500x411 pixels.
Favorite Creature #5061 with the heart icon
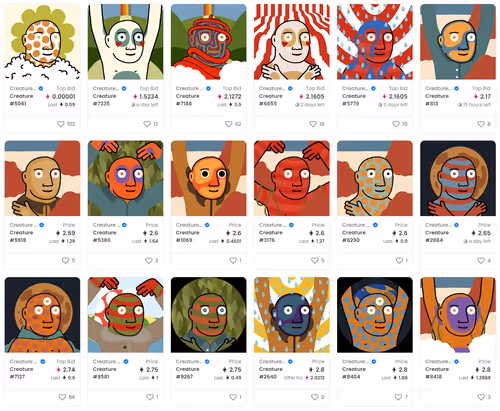61,124
